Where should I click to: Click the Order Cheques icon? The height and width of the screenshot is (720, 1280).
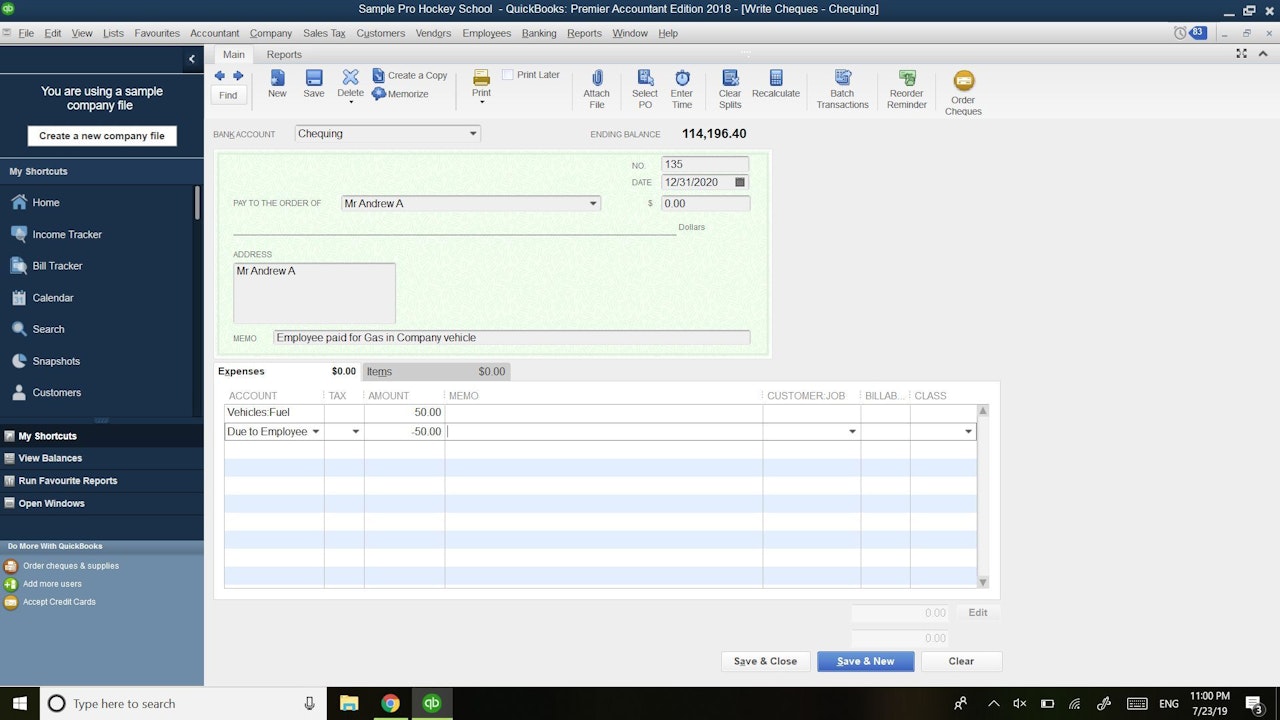point(963,82)
